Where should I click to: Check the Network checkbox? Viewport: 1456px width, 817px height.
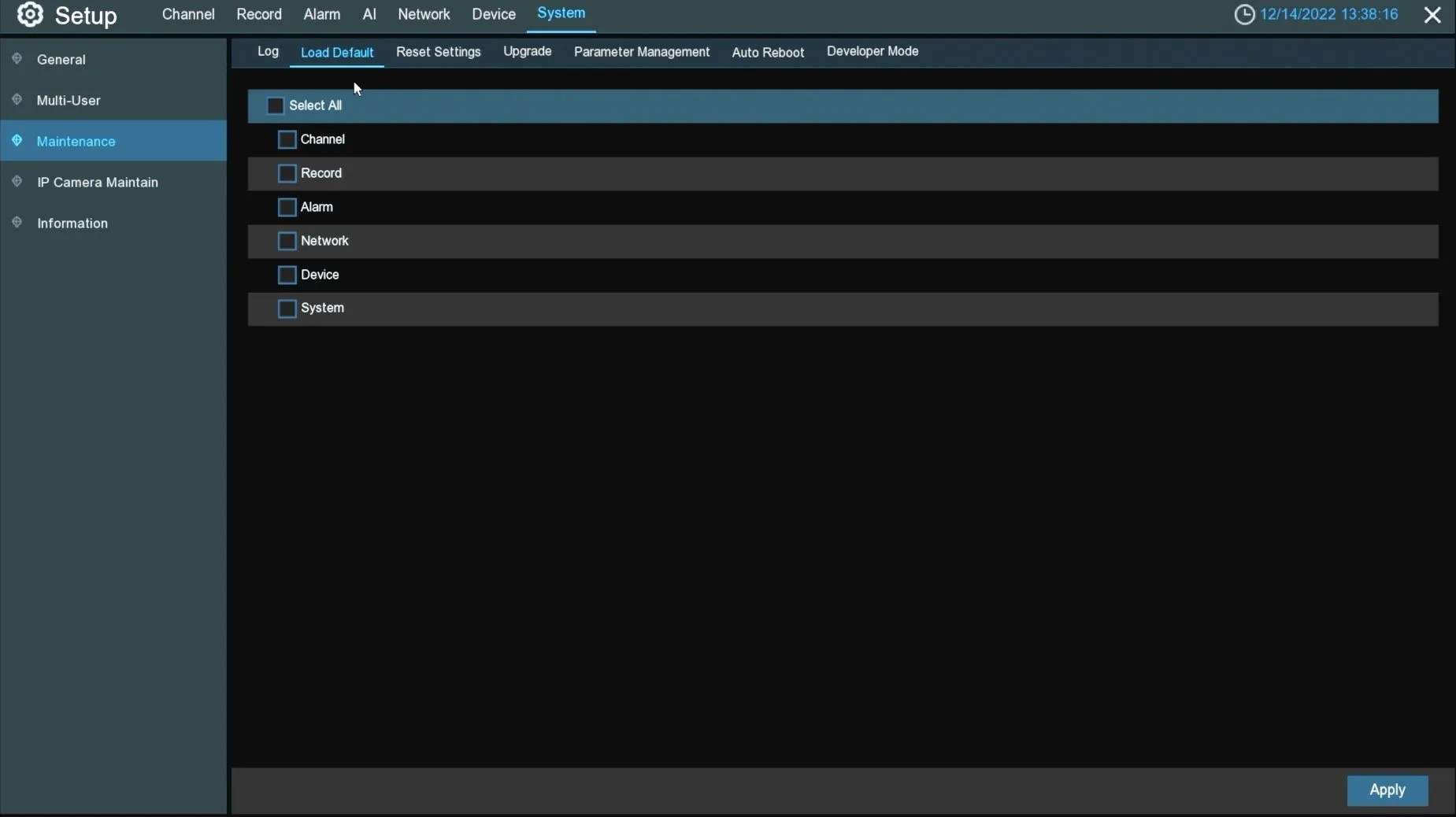click(x=287, y=241)
